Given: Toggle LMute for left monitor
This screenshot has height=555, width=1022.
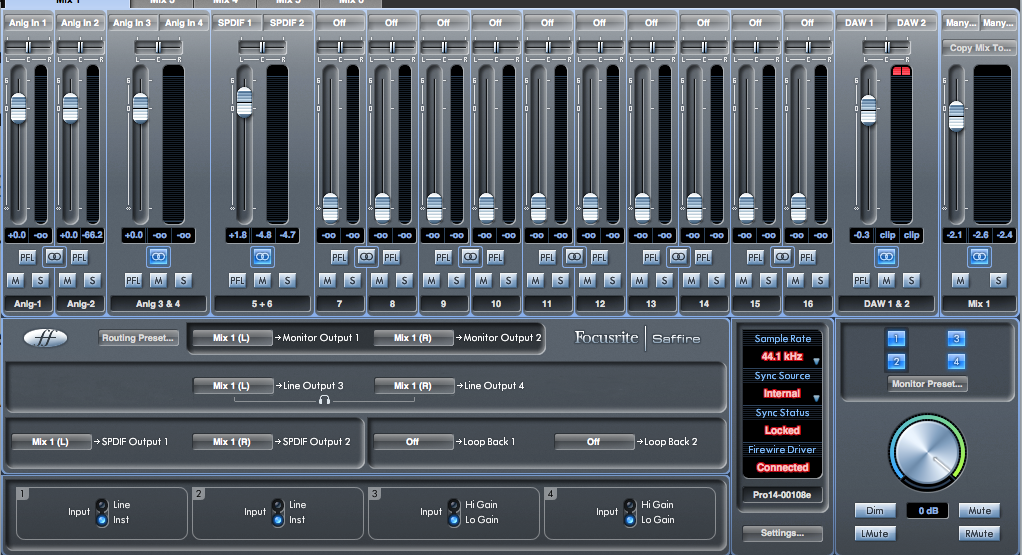Looking at the screenshot, I should [875, 534].
